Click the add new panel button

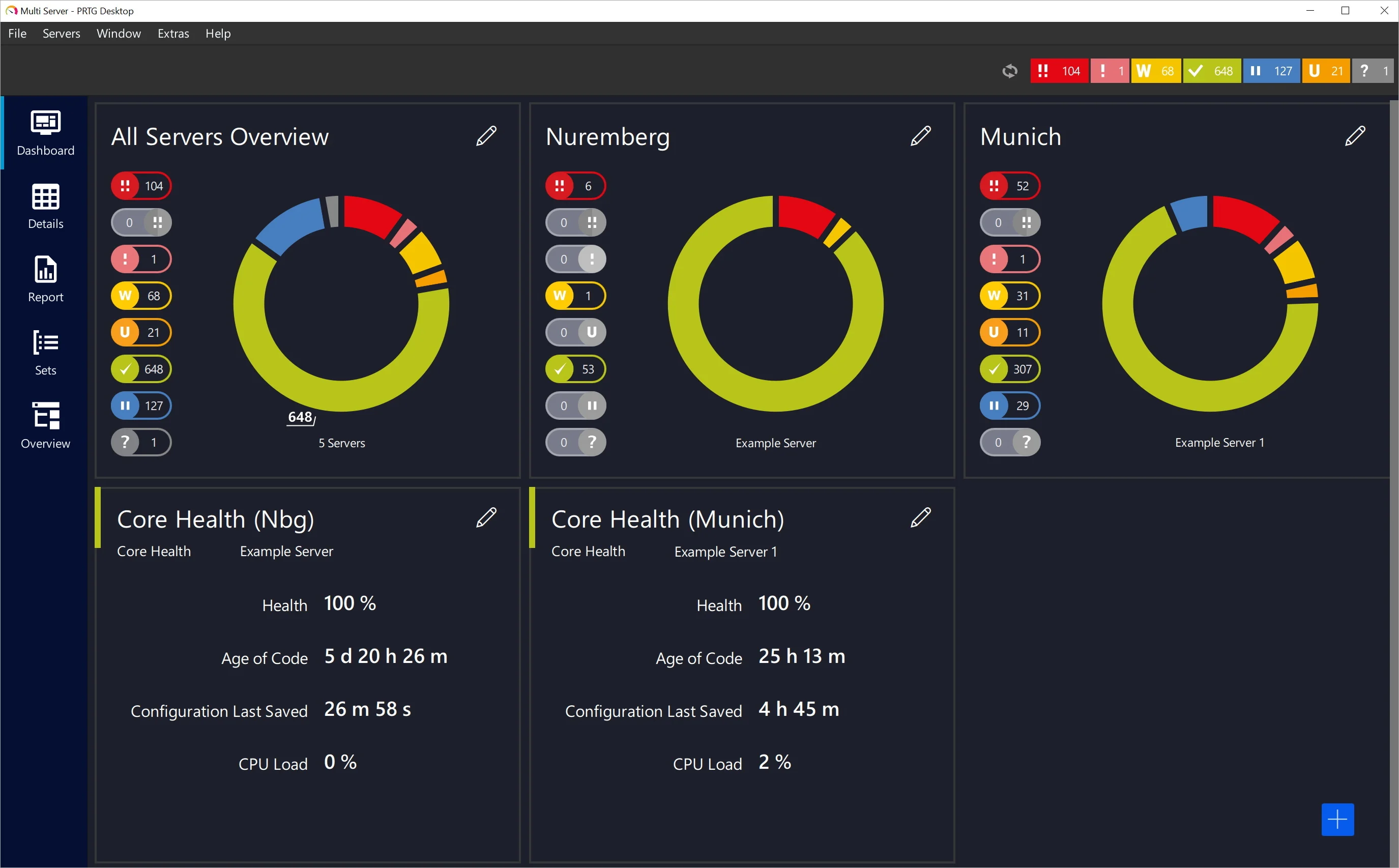point(1337,819)
